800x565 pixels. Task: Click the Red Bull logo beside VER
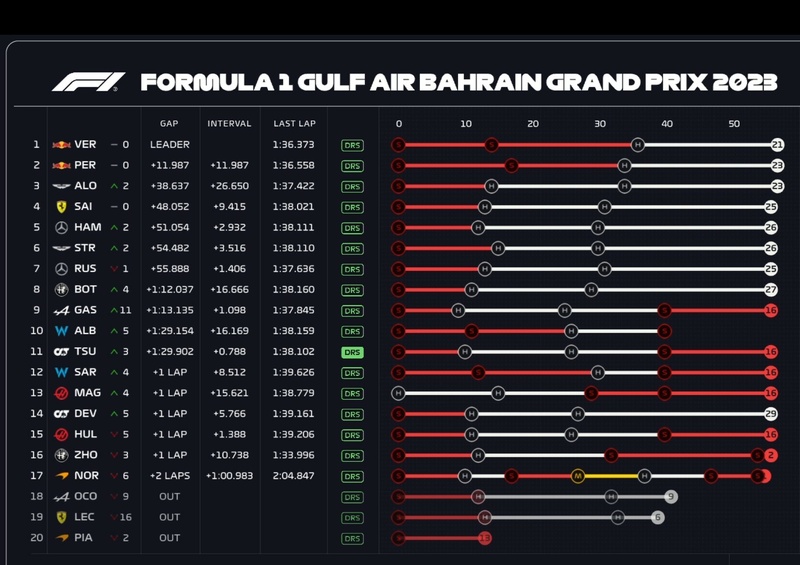pos(62,145)
